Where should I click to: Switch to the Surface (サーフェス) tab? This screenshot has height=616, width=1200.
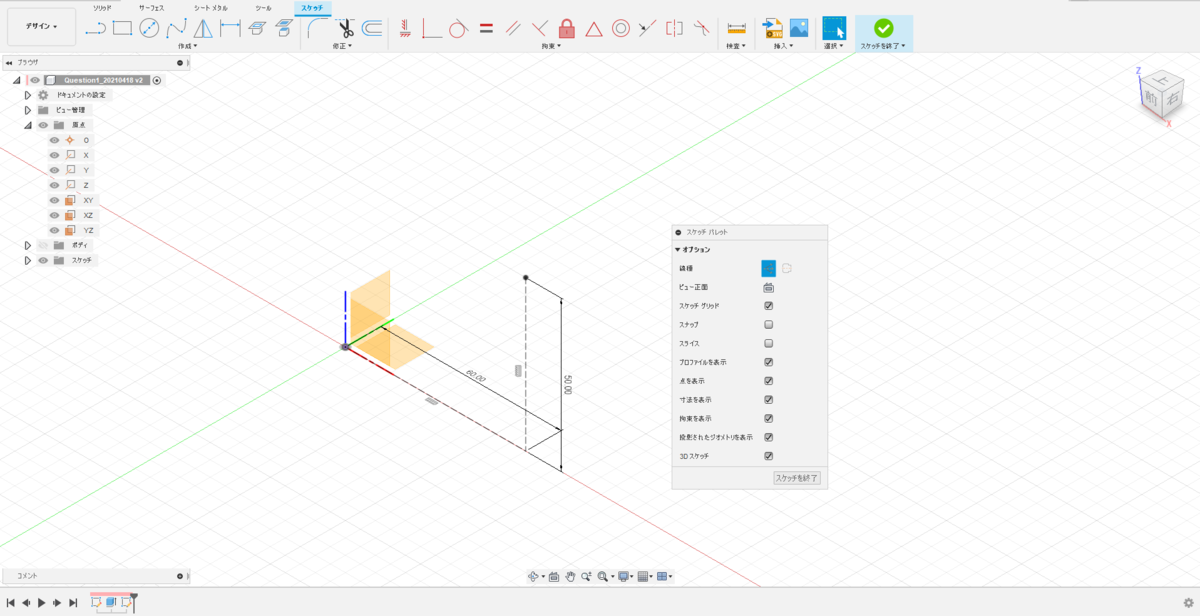[x=152, y=7]
